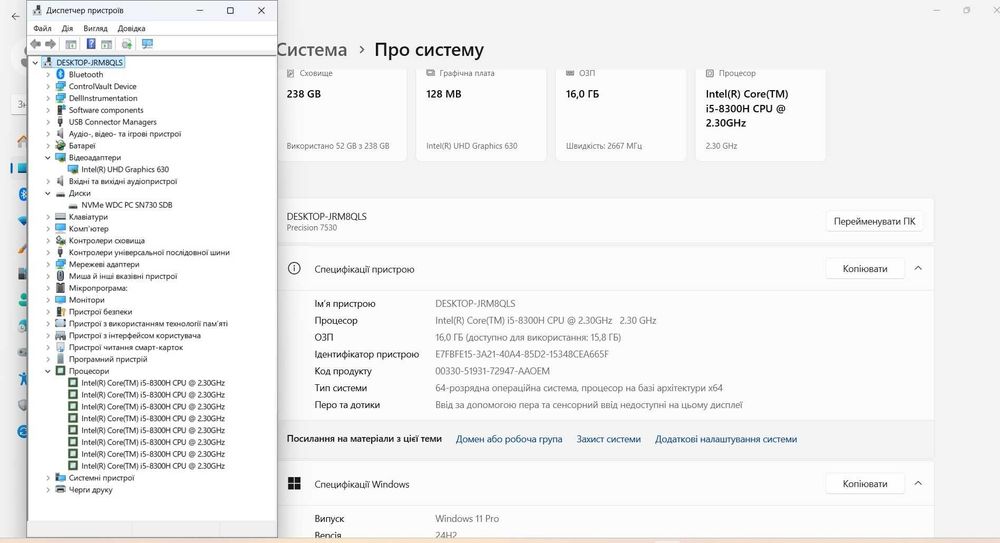The width and height of the screenshot is (1000, 543).
Task: Click the mouse icon beside Миша й інші вказівні пристрої
Action: 61,276
